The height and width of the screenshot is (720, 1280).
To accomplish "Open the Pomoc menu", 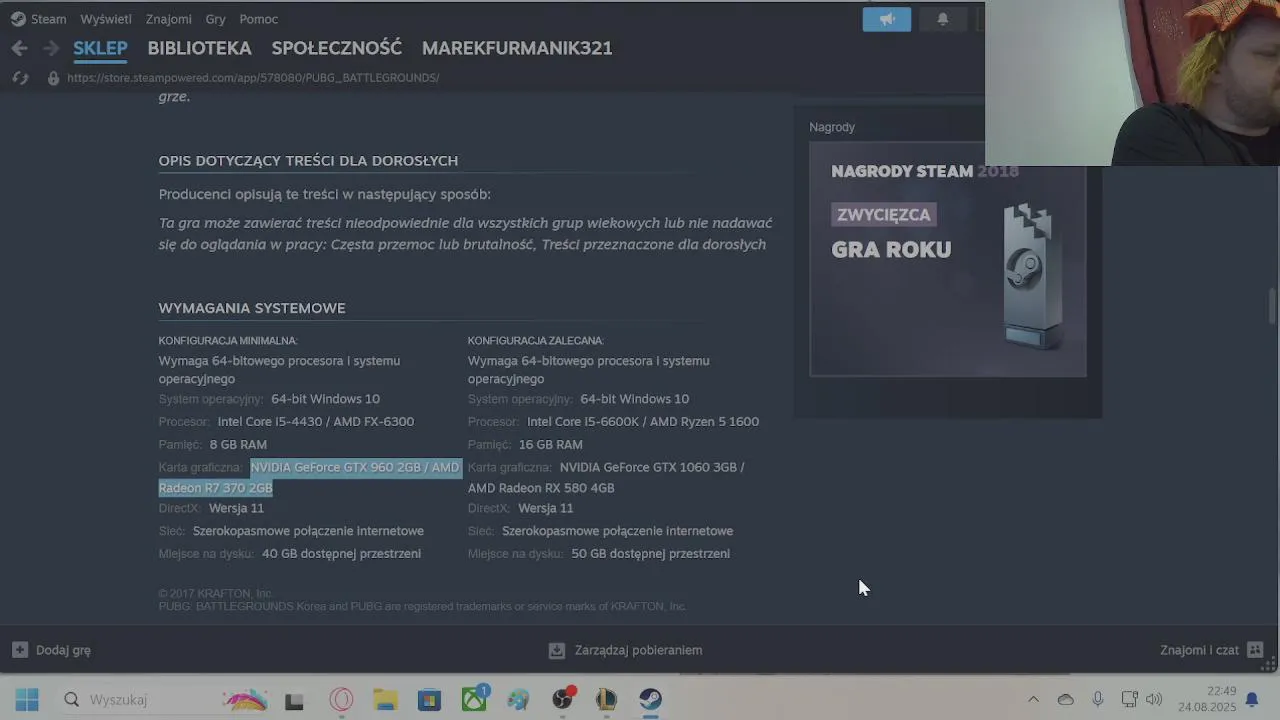I will [259, 19].
